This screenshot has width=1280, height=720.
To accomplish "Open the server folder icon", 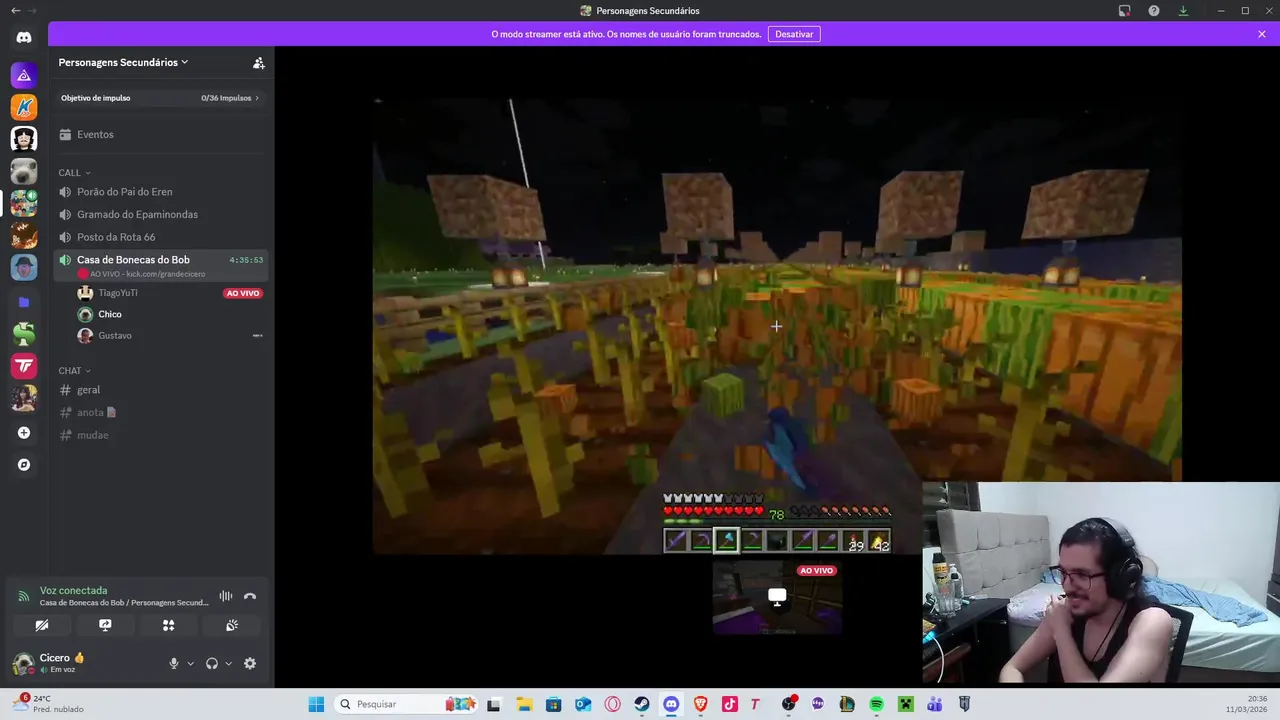I will tap(24, 301).
